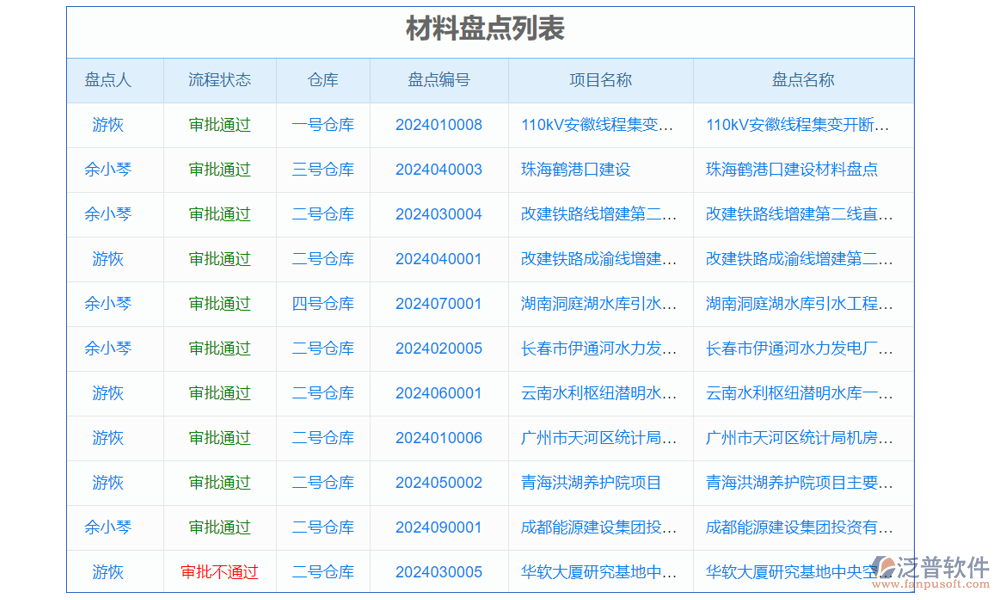Viewport: 1000px width, 600px height.
Task: Click project name 珠海鹤港口建设
Action: [x=576, y=170]
